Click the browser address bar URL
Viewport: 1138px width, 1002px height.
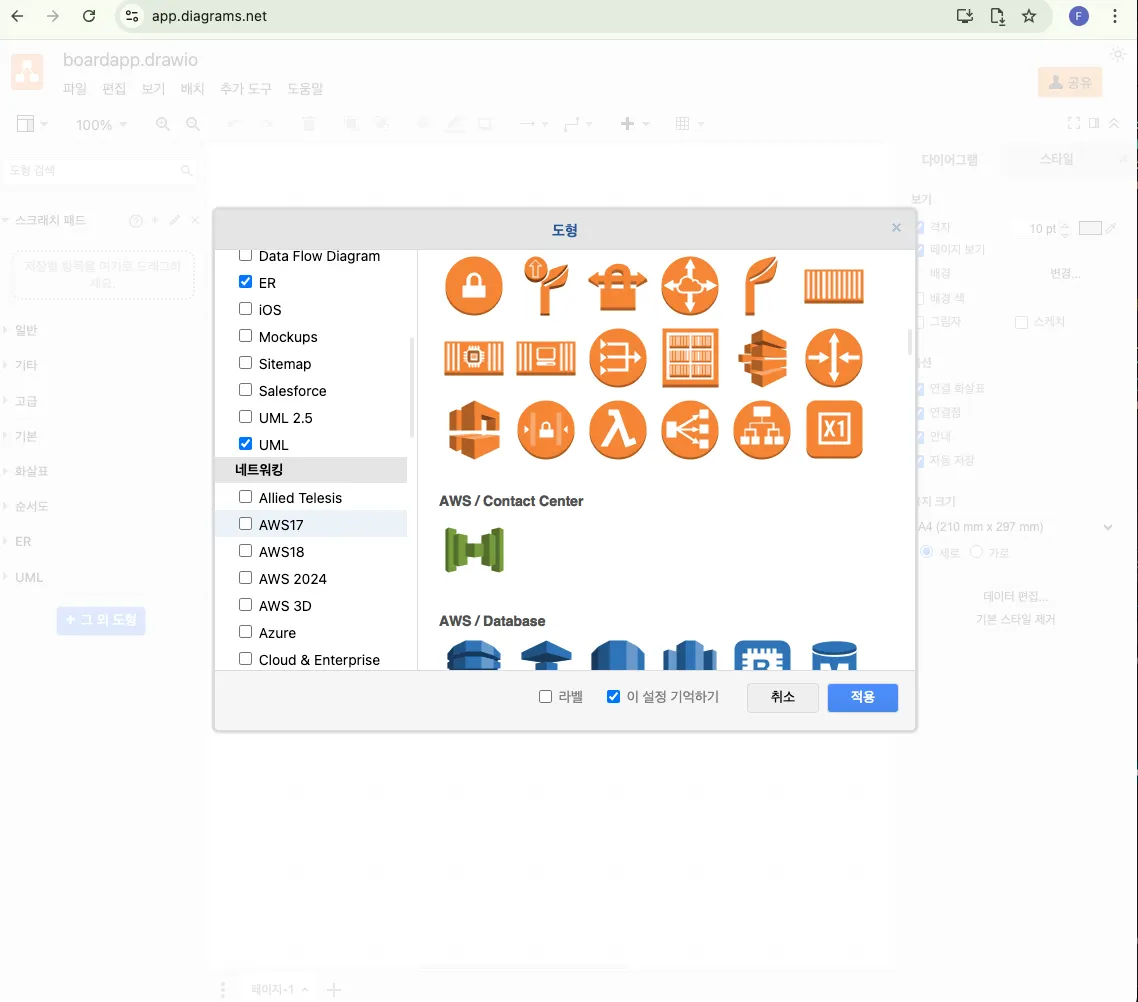tap(209, 16)
